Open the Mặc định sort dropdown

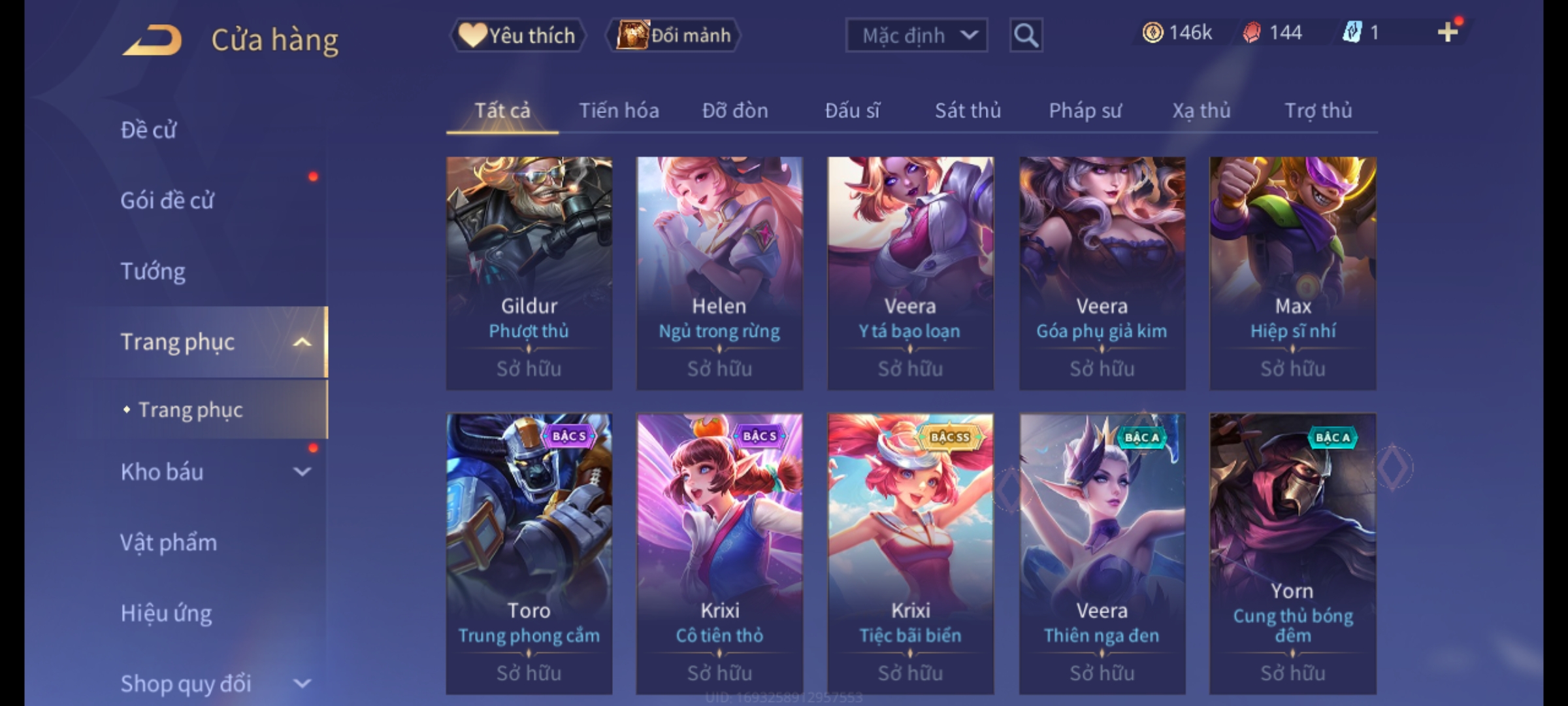point(916,35)
